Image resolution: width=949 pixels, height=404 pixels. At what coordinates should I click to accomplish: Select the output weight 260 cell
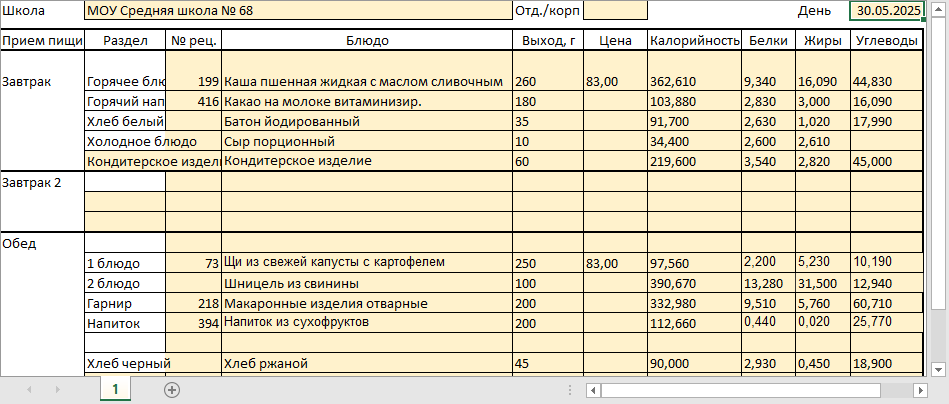(x=548, y=71)
